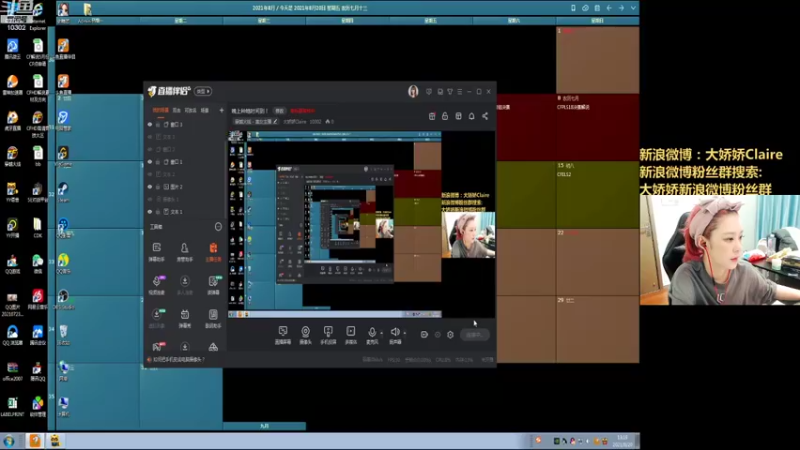Go to the previous month in calendar

[x=609, y=8]
